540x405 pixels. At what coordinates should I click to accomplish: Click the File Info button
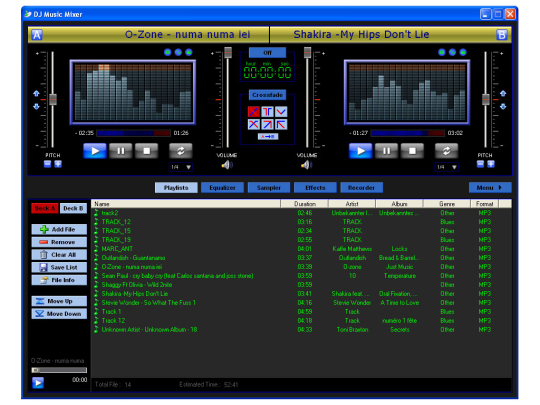click(x=59, y=280)
